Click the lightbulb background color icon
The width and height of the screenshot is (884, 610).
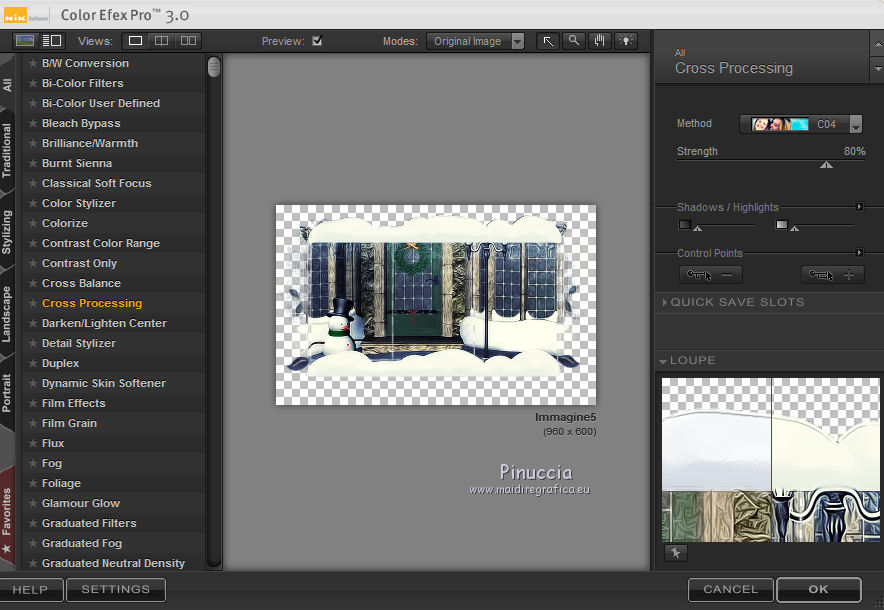click(626, 41)
